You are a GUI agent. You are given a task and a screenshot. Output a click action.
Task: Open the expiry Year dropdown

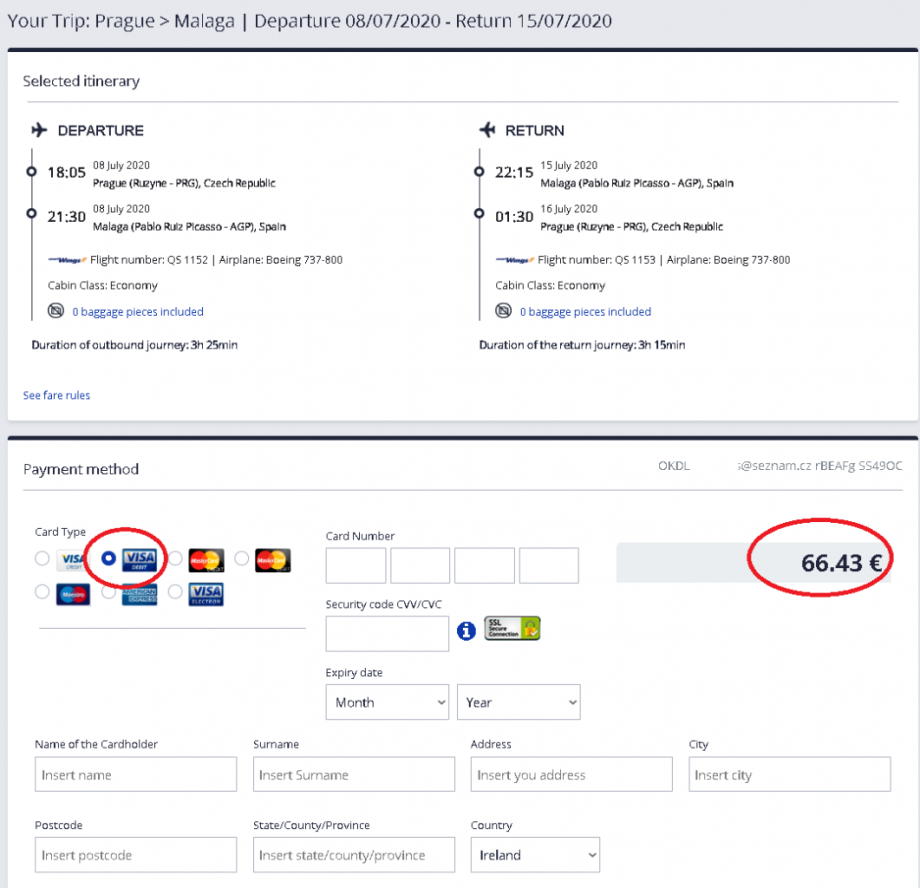pyautogui.click(x=519, y=702)
